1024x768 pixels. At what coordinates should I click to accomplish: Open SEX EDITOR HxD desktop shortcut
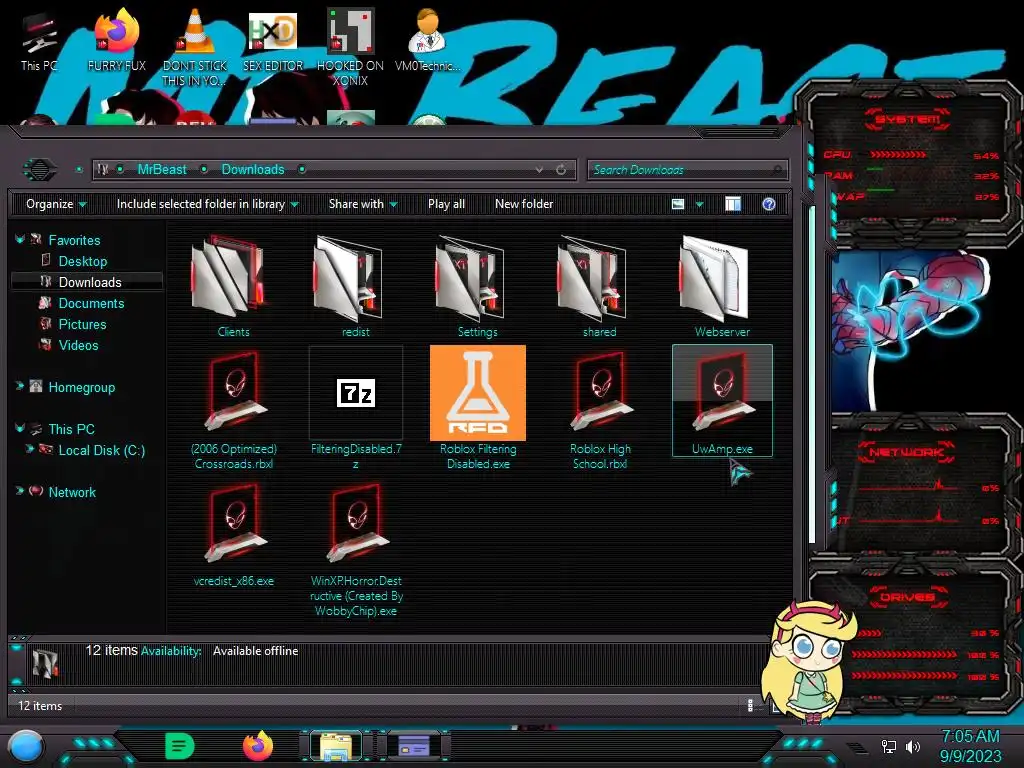pyautogui.click(x=272, y=40)
